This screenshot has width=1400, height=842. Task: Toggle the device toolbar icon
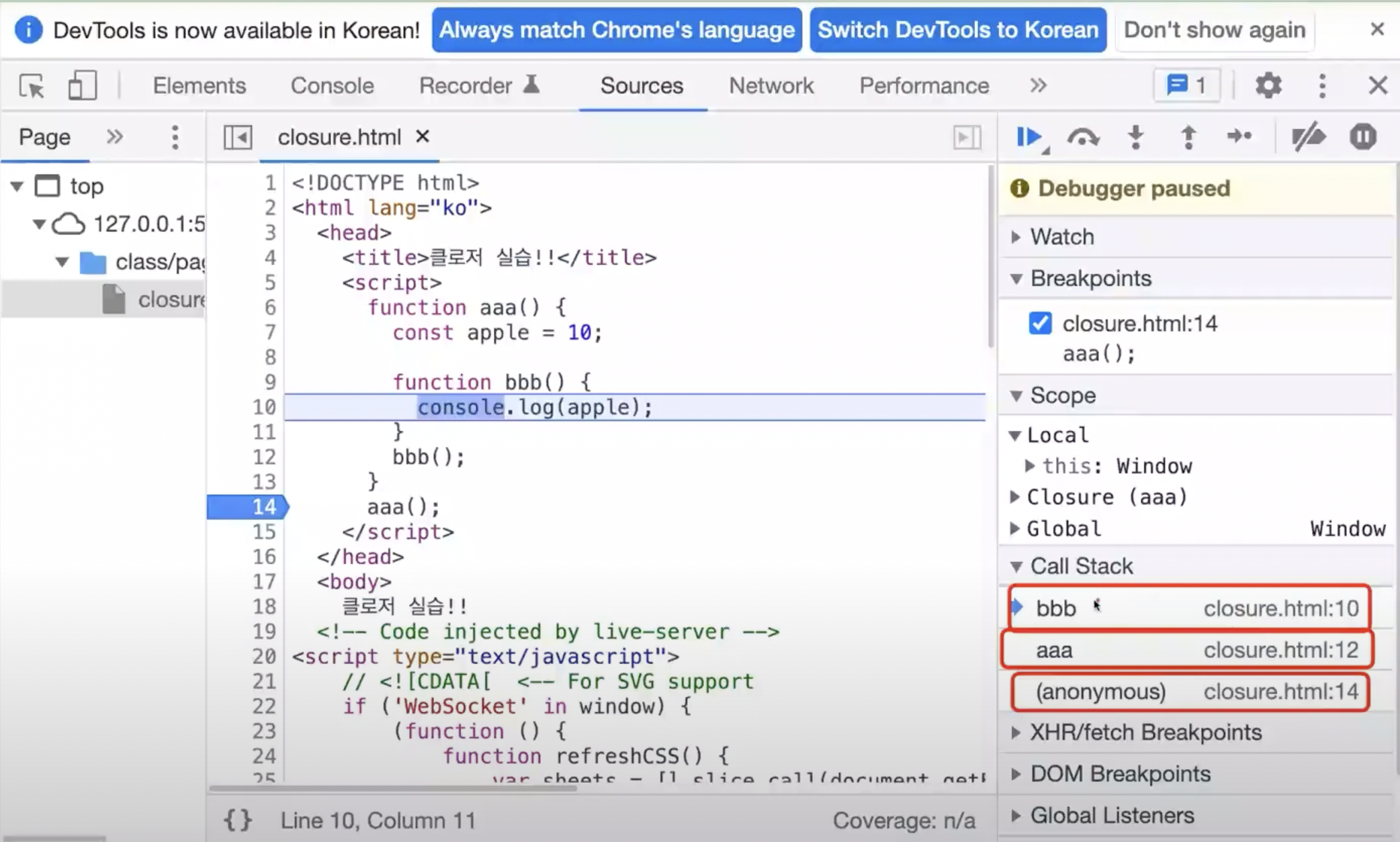point(82,86)
